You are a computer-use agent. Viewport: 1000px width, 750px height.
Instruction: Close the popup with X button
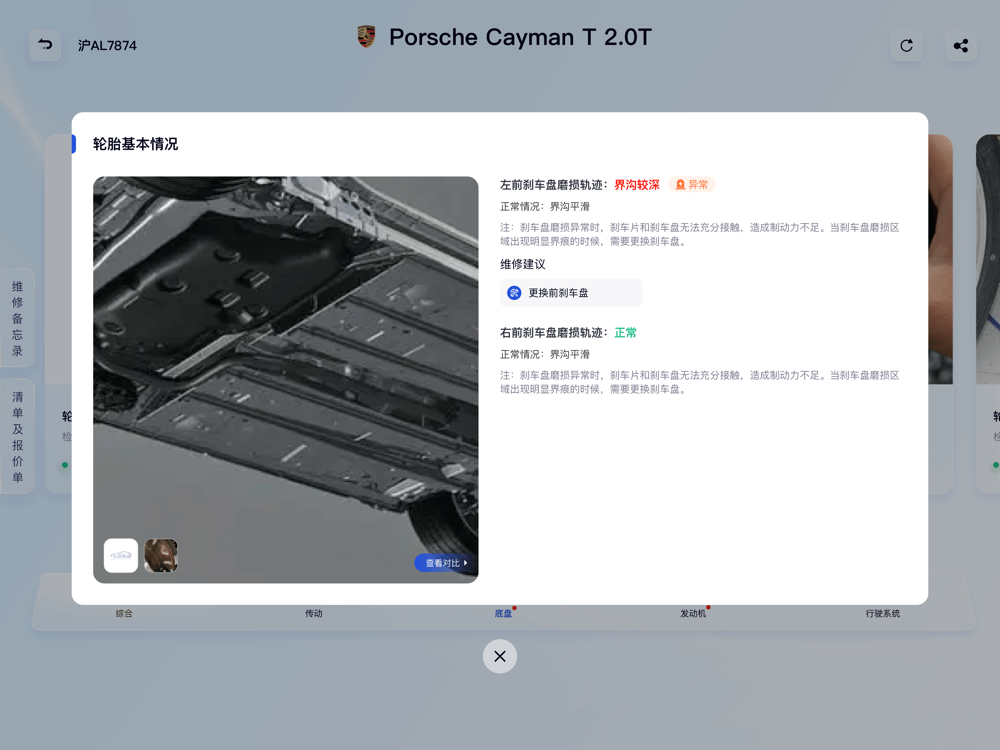click(x=500, y=656)
